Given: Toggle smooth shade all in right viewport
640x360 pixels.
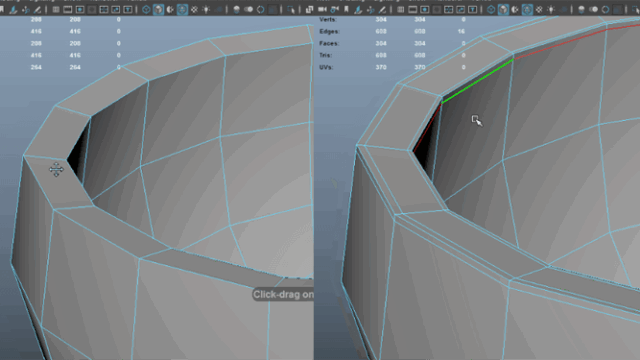Looking at the screenshot, I should [503, 9].
